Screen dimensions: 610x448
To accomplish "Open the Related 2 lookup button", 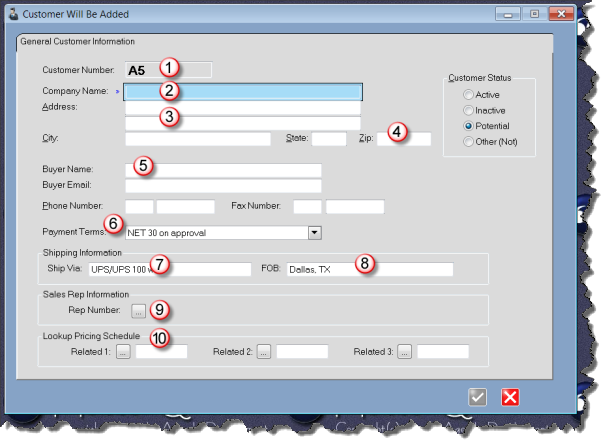I will click(264, 352).
